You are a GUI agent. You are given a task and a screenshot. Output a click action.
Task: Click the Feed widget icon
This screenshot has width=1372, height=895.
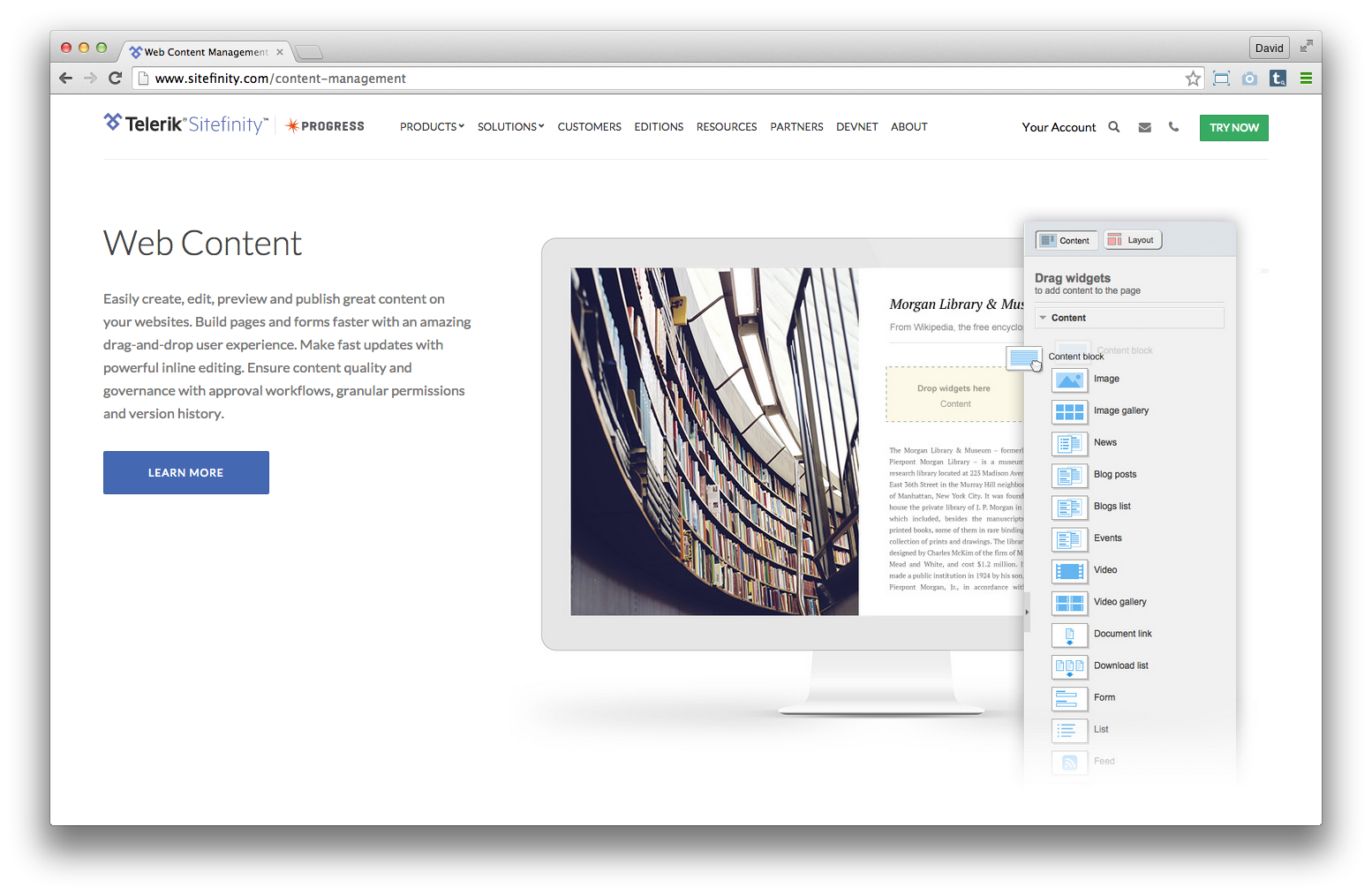pyautogui.click(x=1069, y=762)
